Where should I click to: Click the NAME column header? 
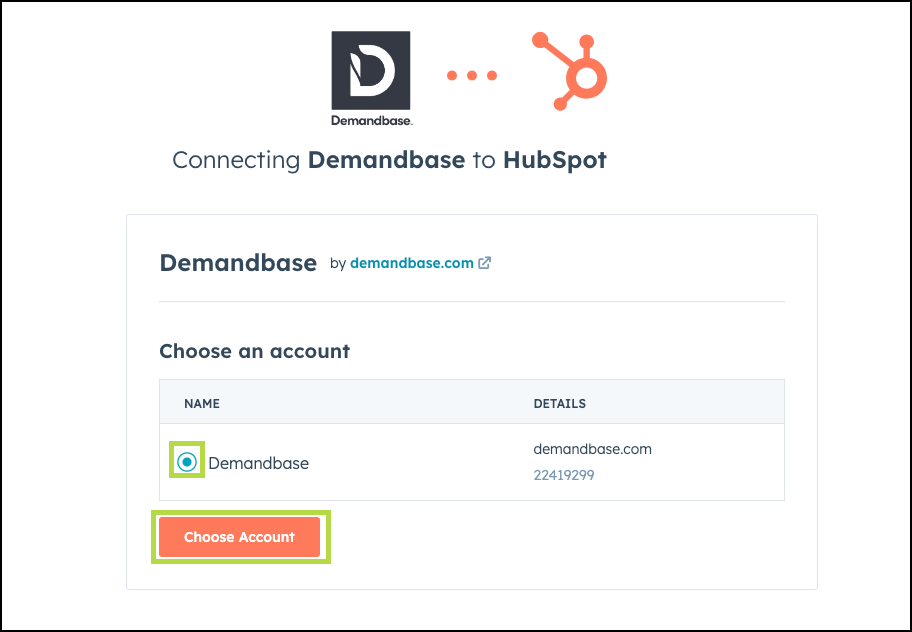coord(202,404)
